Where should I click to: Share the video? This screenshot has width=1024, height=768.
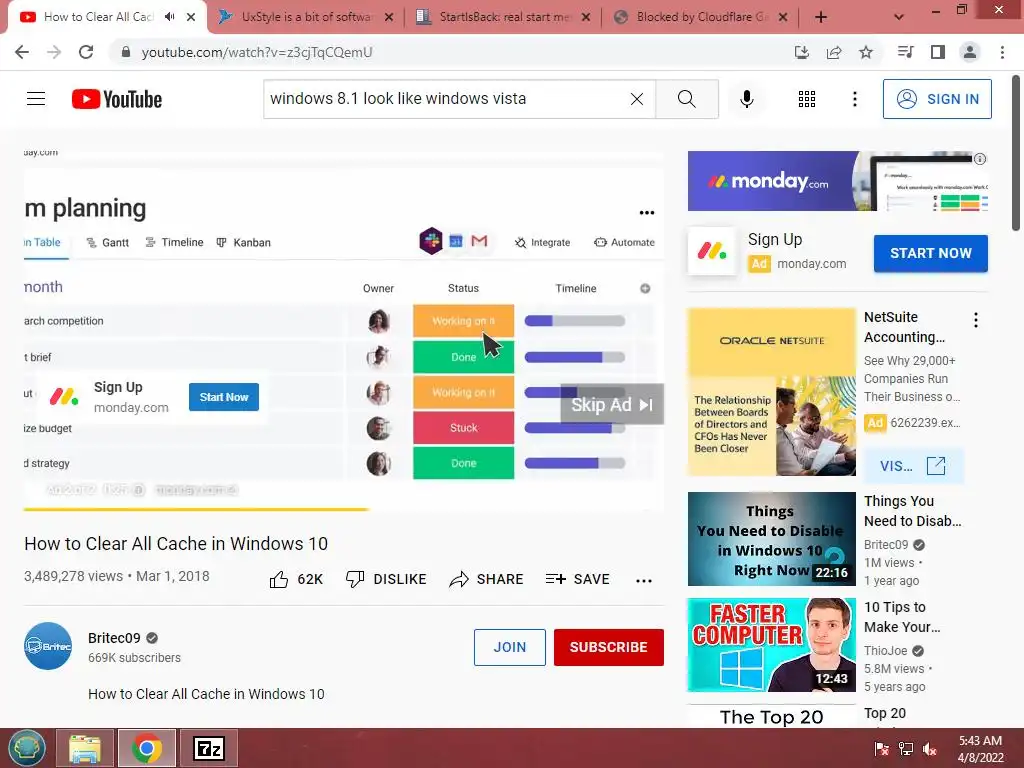[x=487, y=579]
